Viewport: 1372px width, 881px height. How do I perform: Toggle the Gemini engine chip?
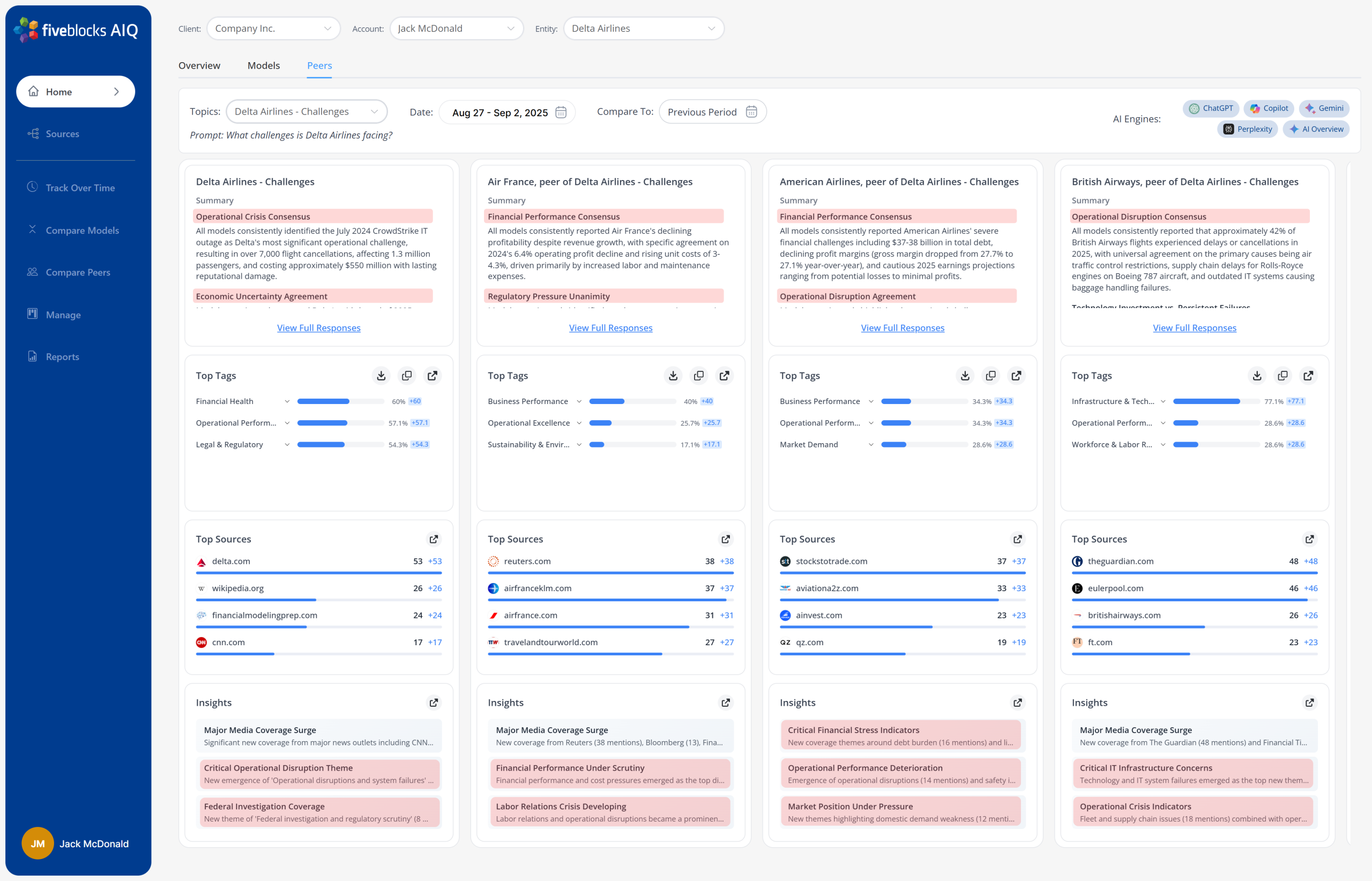(x=1324, y=108)
